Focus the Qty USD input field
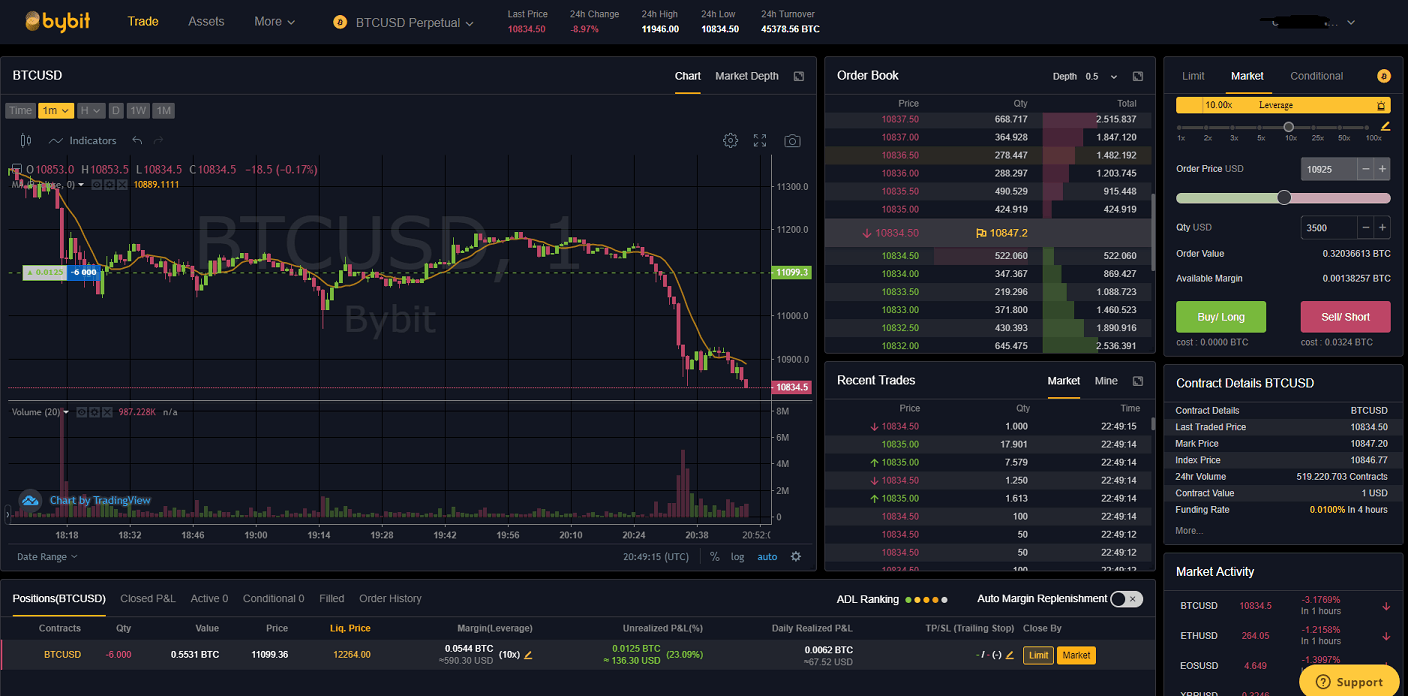 (x=1329, y=228)
